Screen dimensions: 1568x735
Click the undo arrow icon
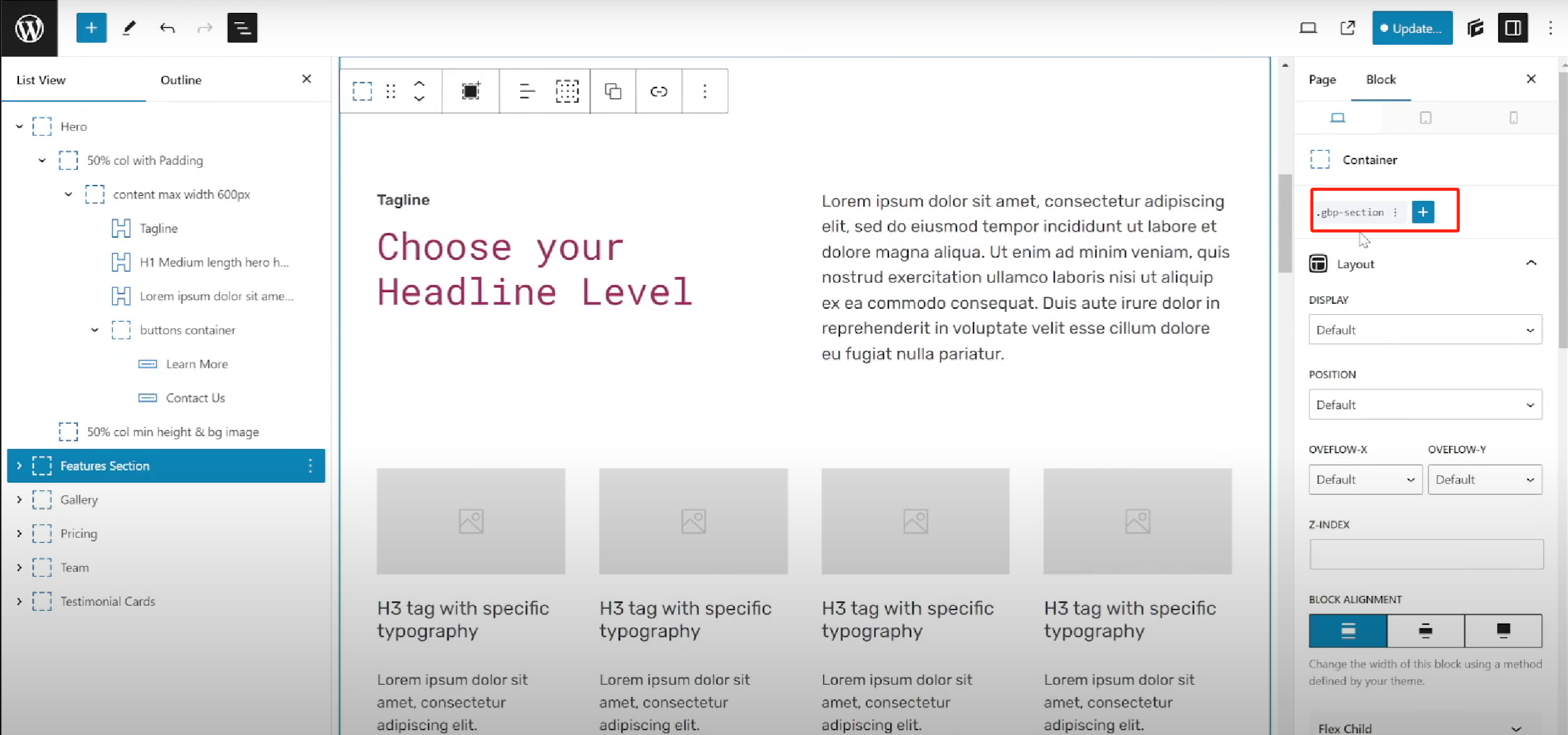tap(167, 28)
